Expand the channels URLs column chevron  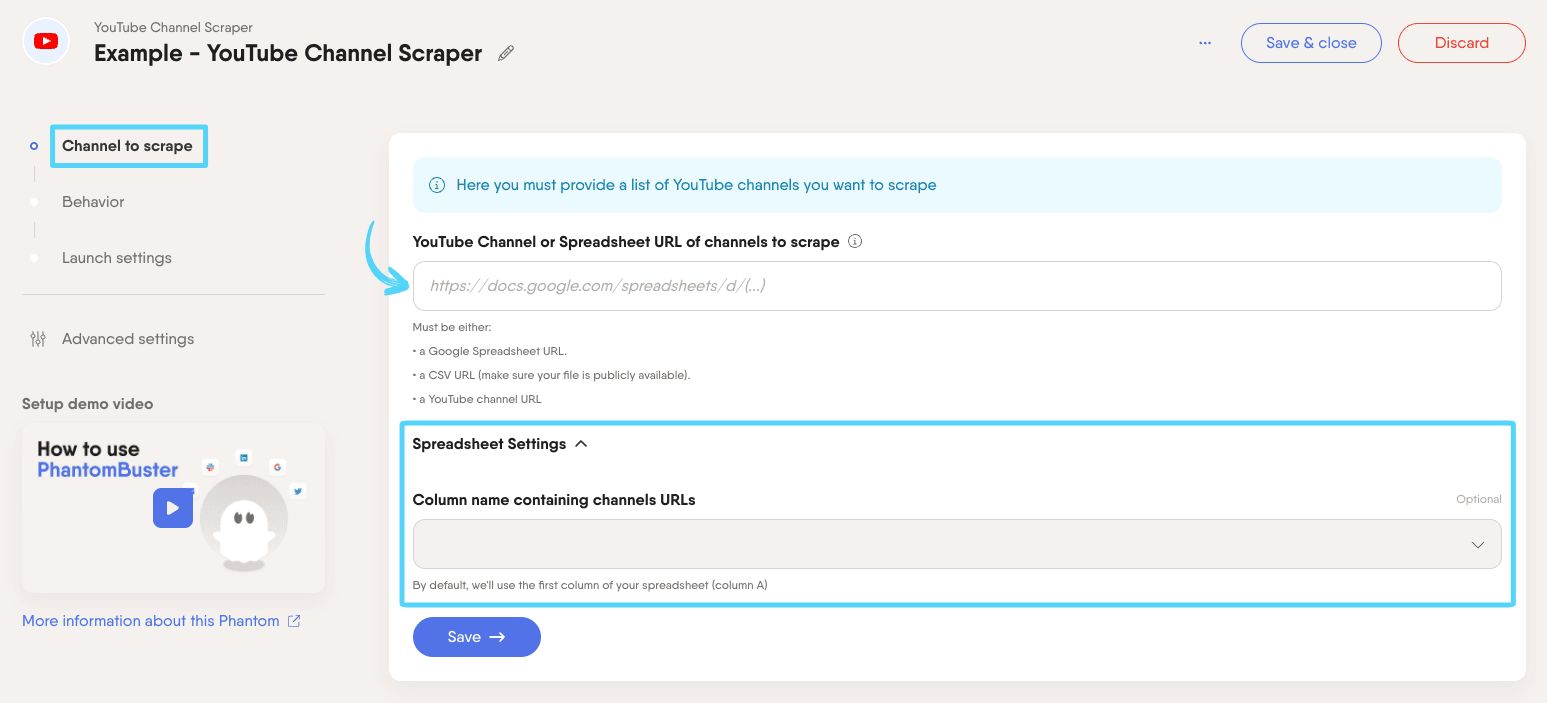pyautogui.click(x=1477, y=544)
